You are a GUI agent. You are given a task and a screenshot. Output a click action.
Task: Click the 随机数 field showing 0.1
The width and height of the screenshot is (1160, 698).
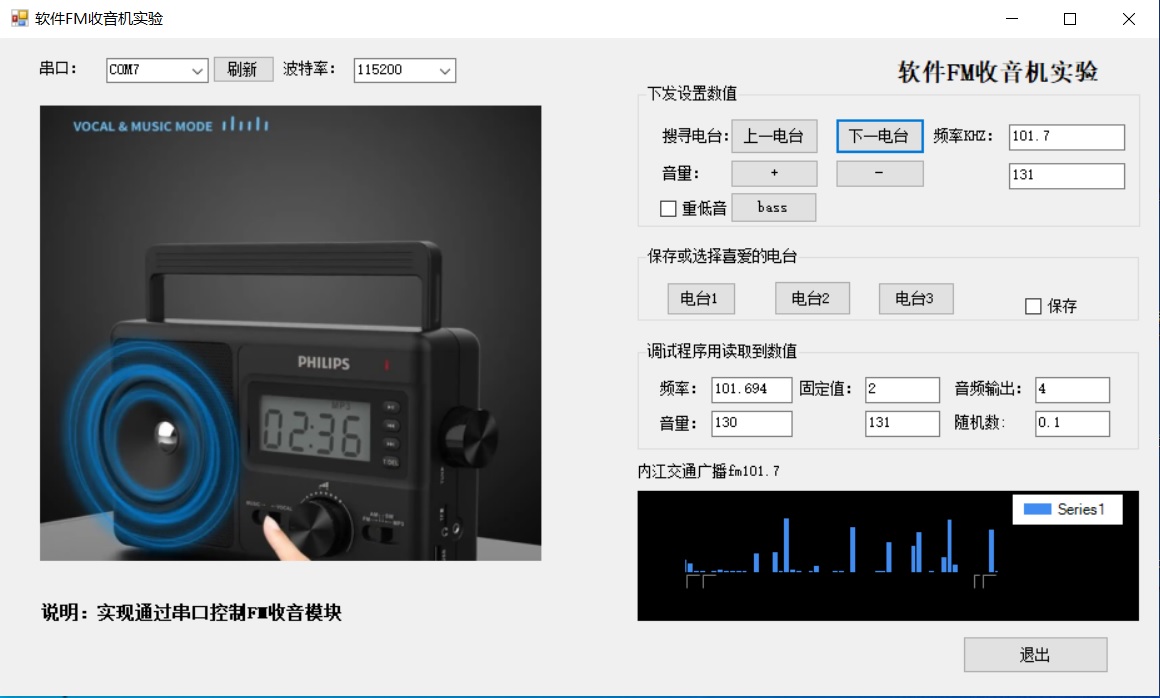click(1072, 424)
